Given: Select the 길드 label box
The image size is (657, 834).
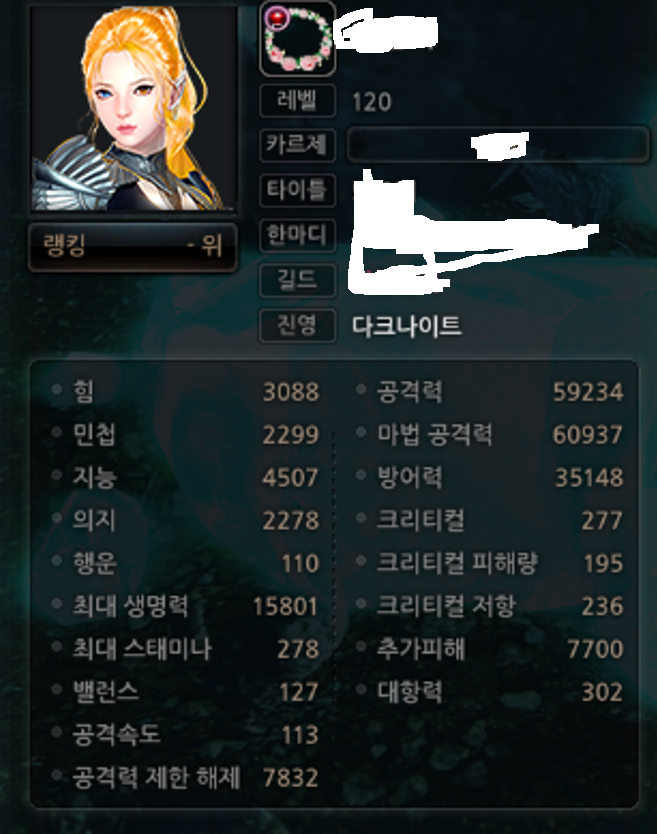Looking at the screenshot, I should pos(297,279).
